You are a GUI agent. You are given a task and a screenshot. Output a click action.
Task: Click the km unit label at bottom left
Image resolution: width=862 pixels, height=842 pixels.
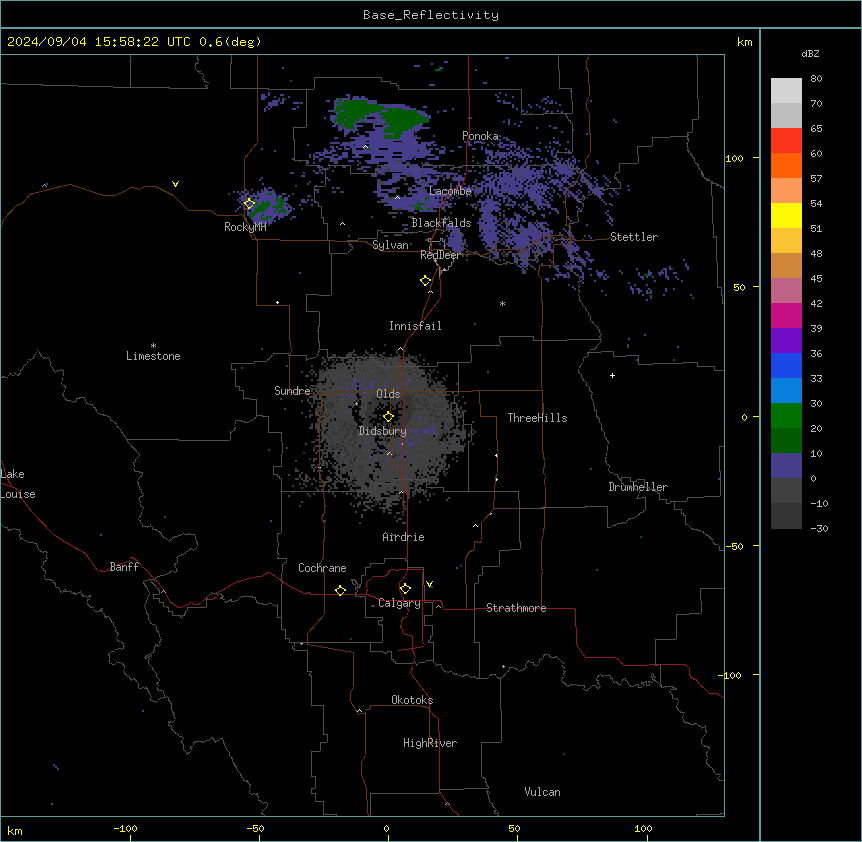pyautogui.click(x=15, y=830)
